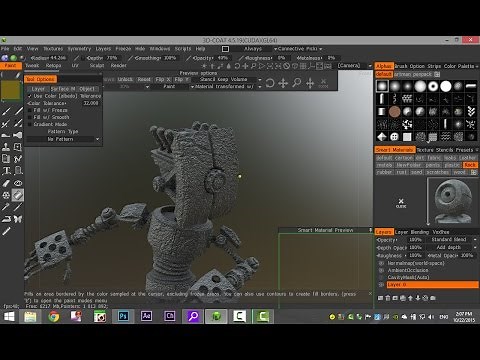The height and width of the screenshot is (360, 480).
Task: Open the File menu
Action: click(x=5, y=49)
